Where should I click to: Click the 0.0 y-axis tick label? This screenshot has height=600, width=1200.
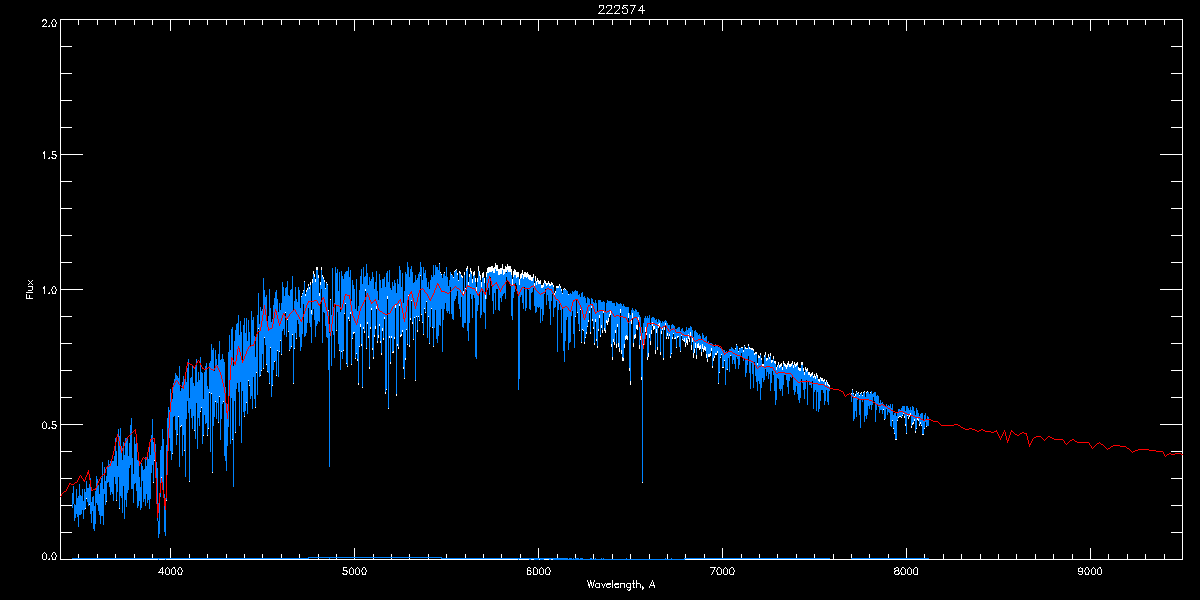(x=48, y=555)
